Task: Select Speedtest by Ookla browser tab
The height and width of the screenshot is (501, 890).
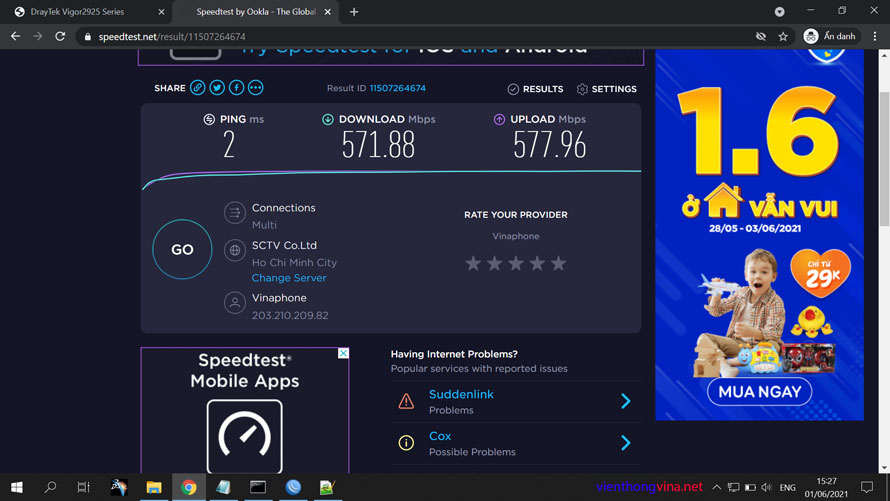Action: [255, 12]
